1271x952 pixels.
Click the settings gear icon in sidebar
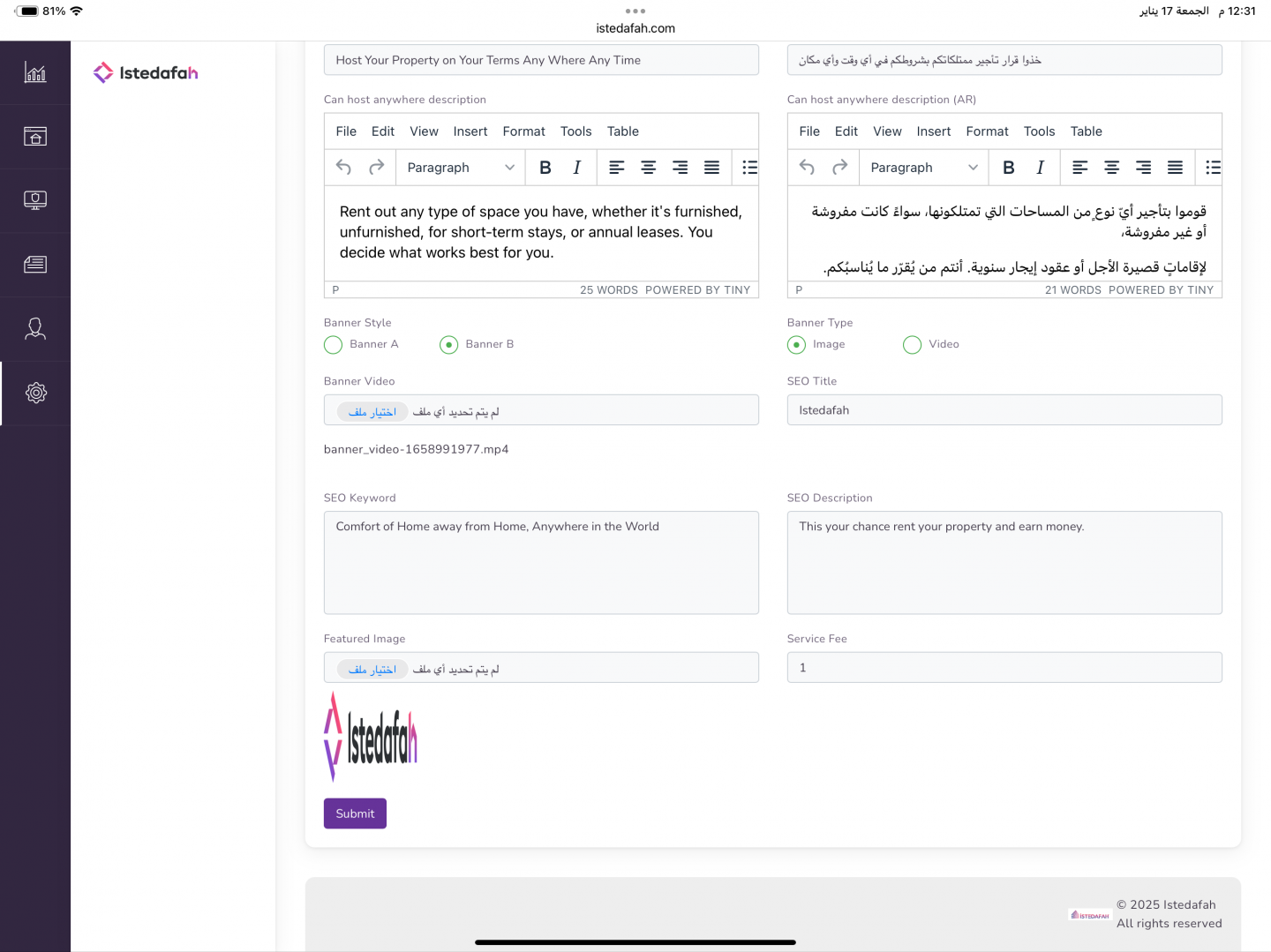pos(35,393)
